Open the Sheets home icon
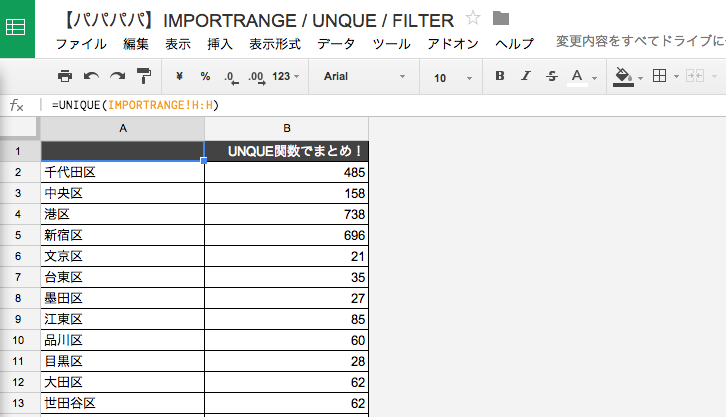Screen dimensions: 726x417 17,29
